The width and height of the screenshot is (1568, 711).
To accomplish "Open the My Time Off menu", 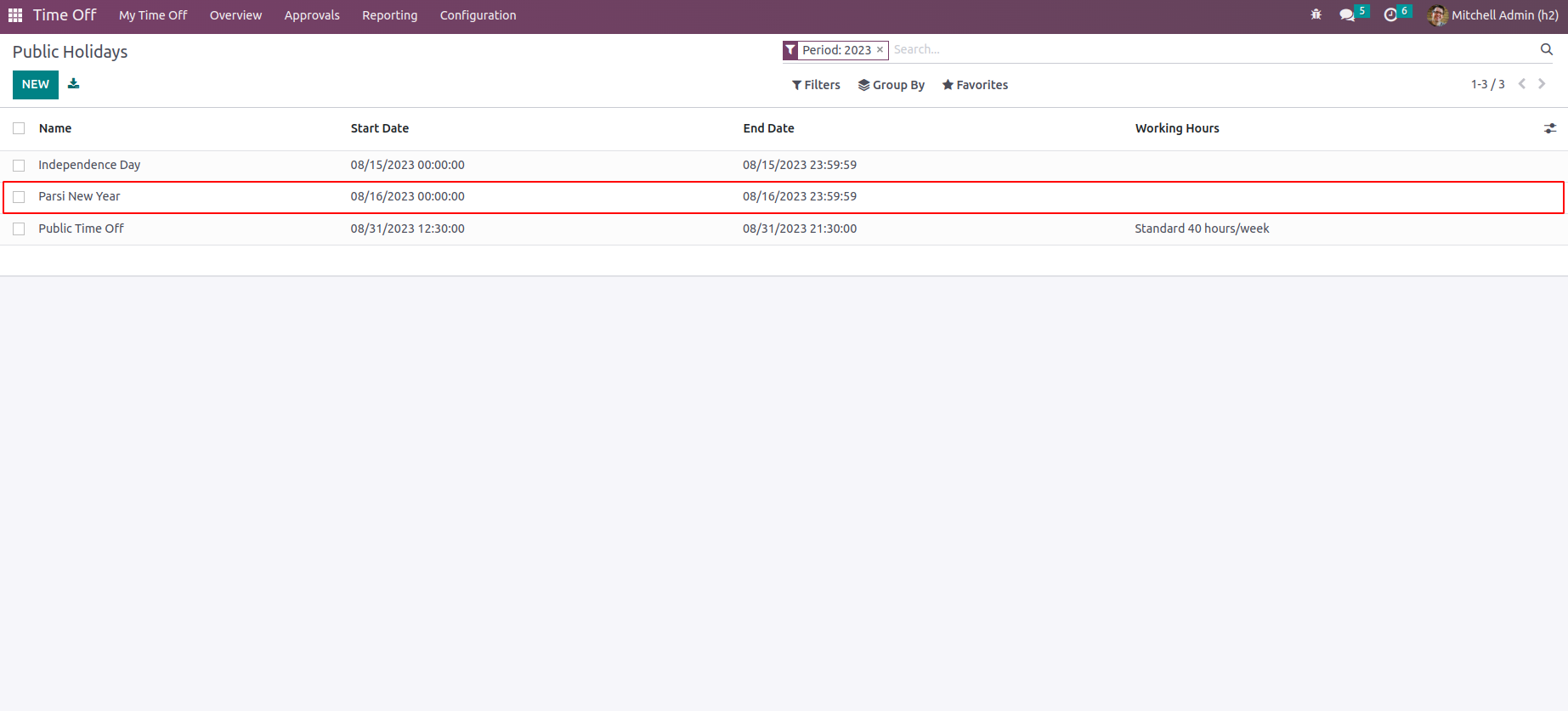I will click(153, 15).
